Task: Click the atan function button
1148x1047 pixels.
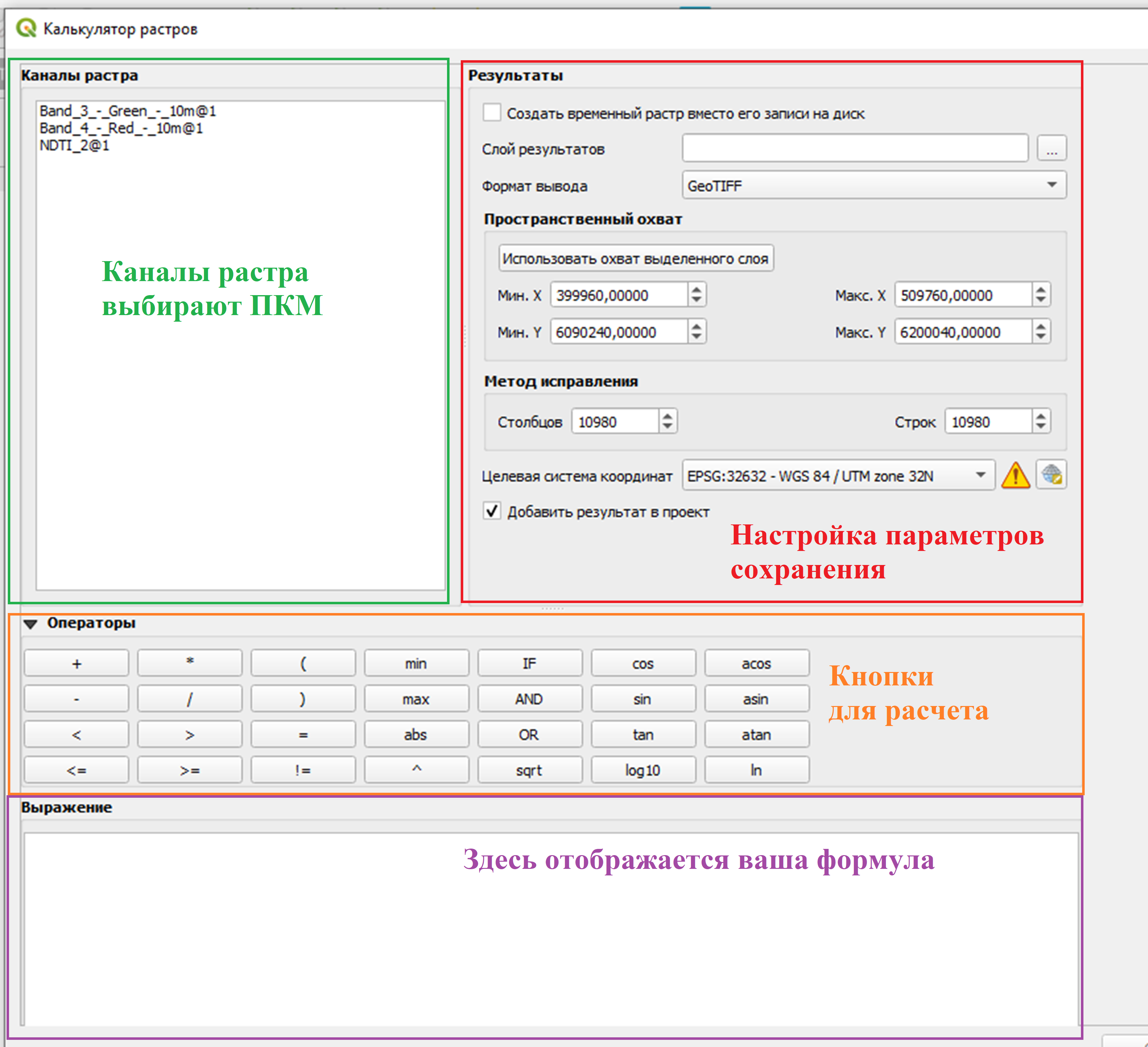Action: pos(756,734)
